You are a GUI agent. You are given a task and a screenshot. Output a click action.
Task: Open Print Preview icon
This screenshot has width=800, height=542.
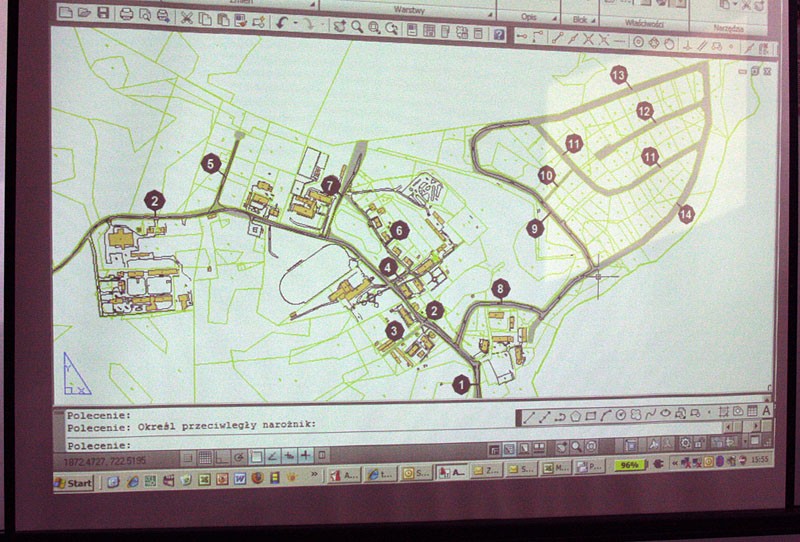[145, 14]
